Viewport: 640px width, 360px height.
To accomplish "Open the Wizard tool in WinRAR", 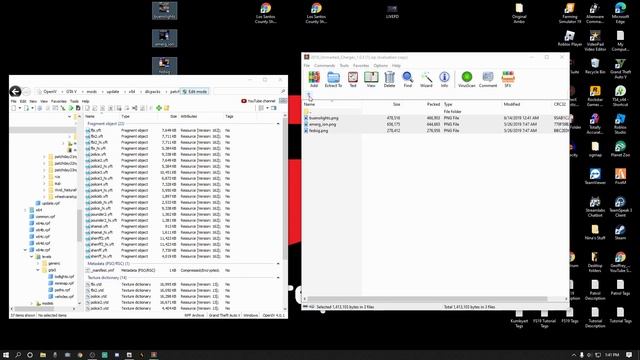I will click(x=426, y=79).
